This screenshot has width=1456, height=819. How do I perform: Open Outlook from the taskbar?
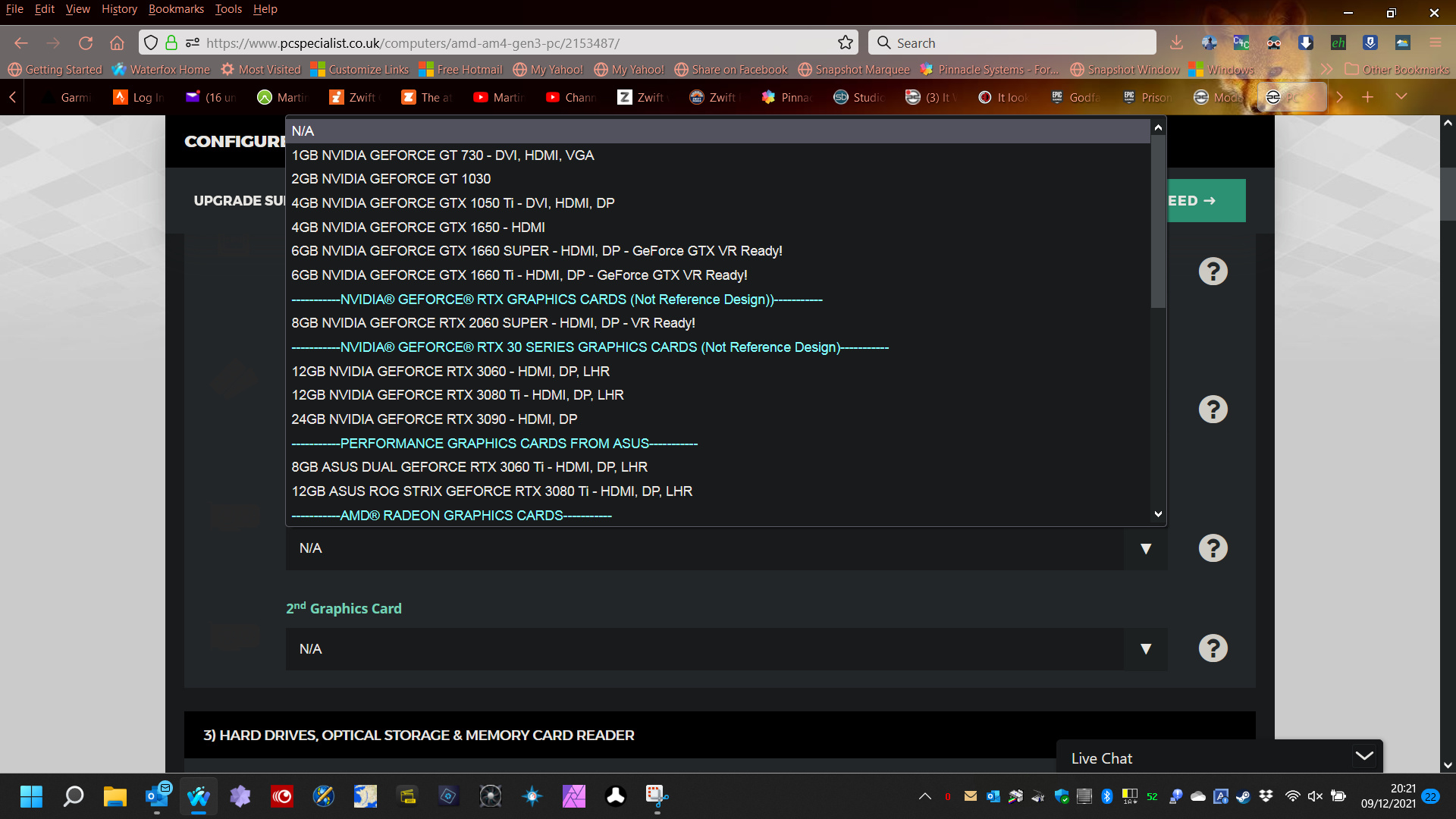157,796
